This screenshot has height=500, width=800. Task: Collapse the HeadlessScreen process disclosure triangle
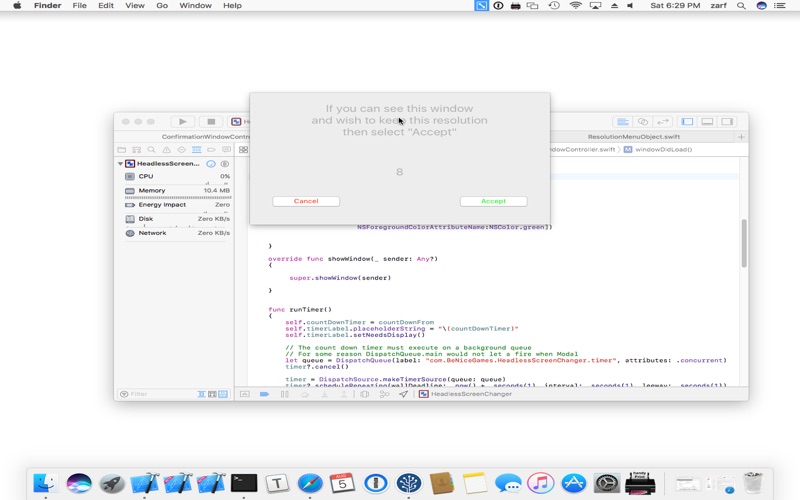tap(120, 163)
